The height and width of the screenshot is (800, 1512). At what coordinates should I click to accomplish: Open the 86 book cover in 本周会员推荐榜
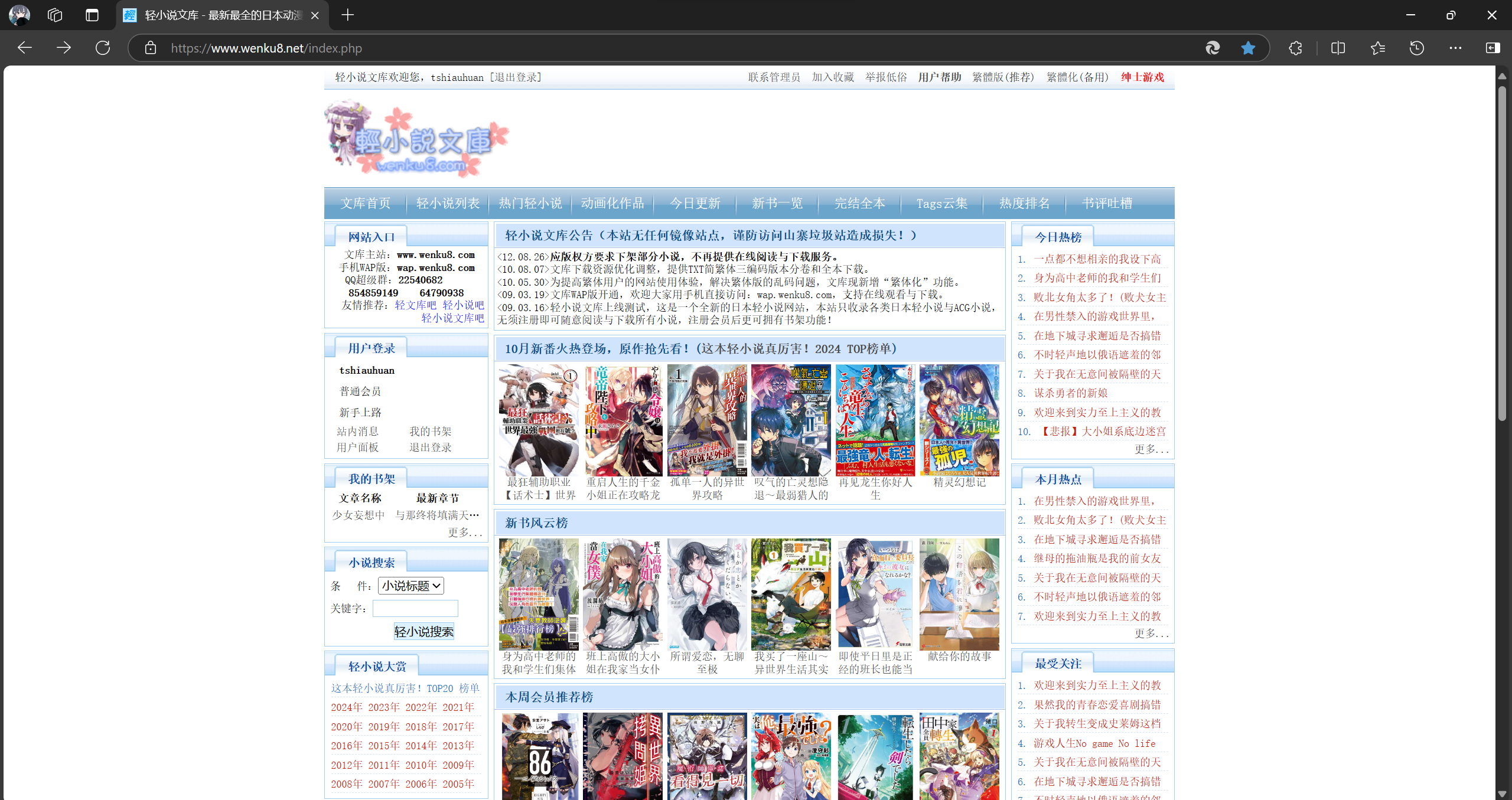tap(540, 756)
